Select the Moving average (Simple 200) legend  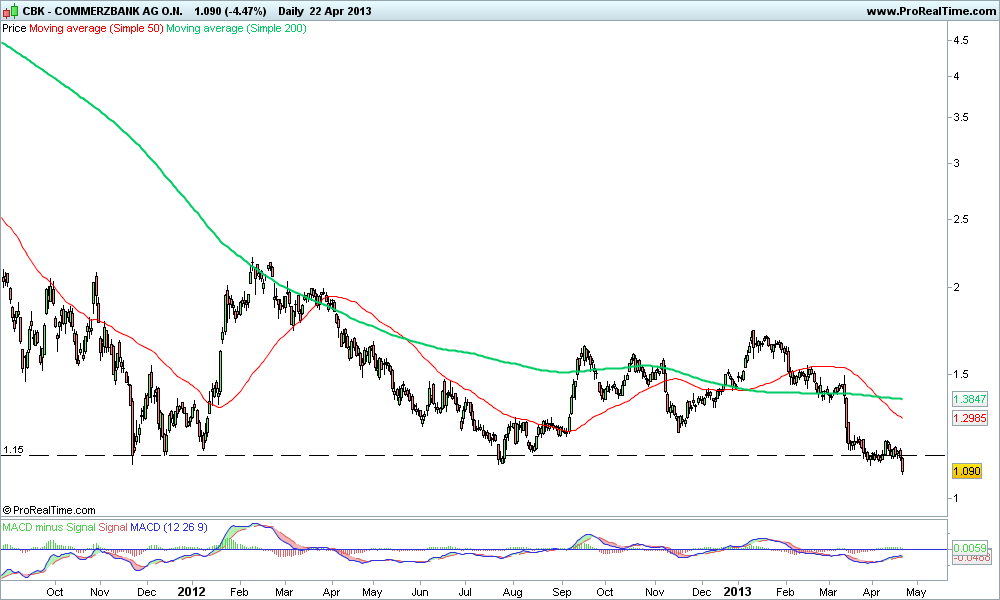point(237,28)
